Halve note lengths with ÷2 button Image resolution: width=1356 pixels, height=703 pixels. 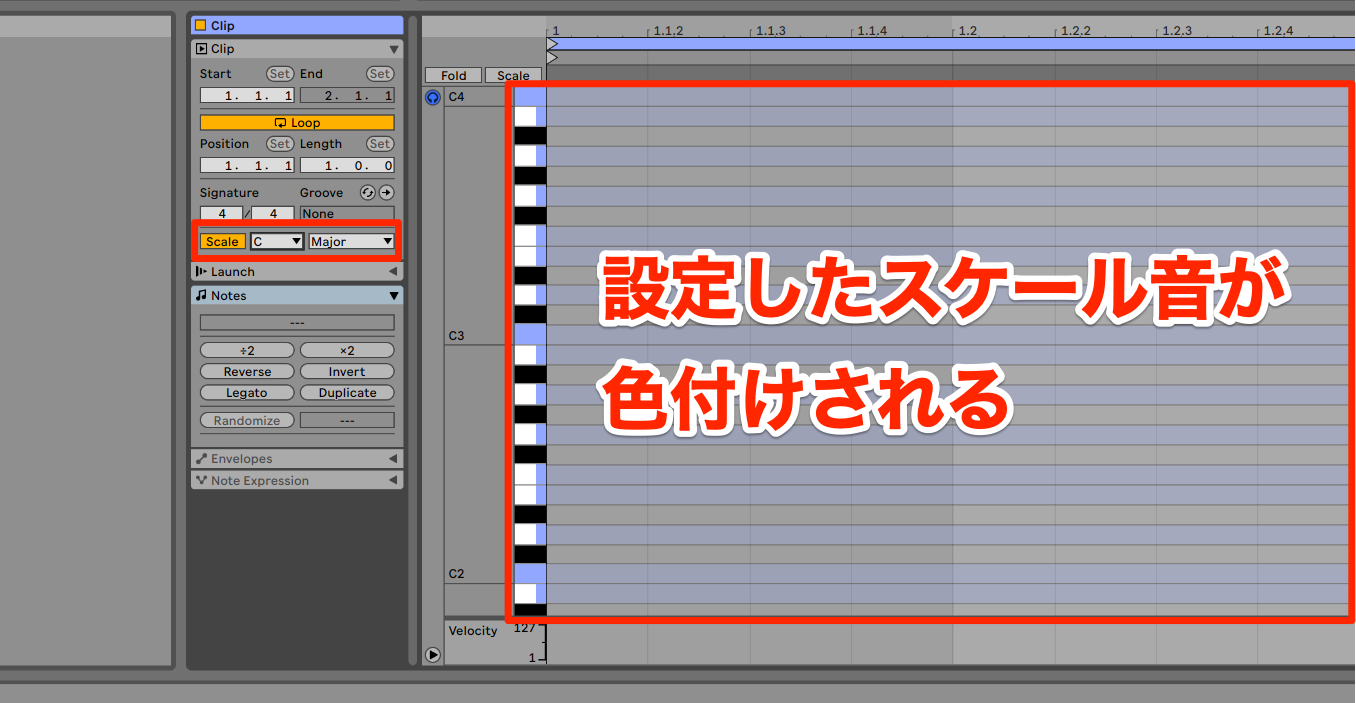pos(247,351)
